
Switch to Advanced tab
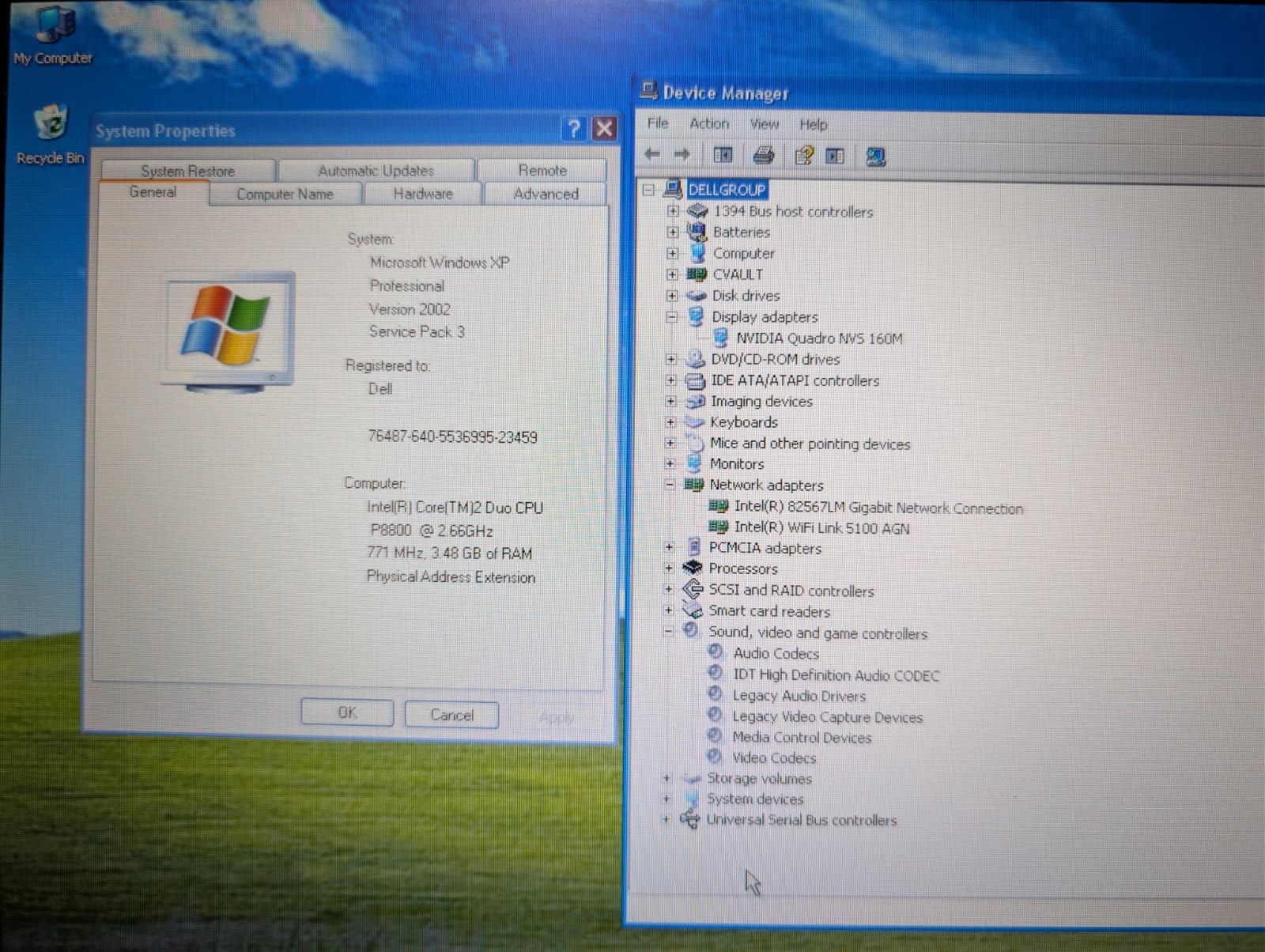546,194
